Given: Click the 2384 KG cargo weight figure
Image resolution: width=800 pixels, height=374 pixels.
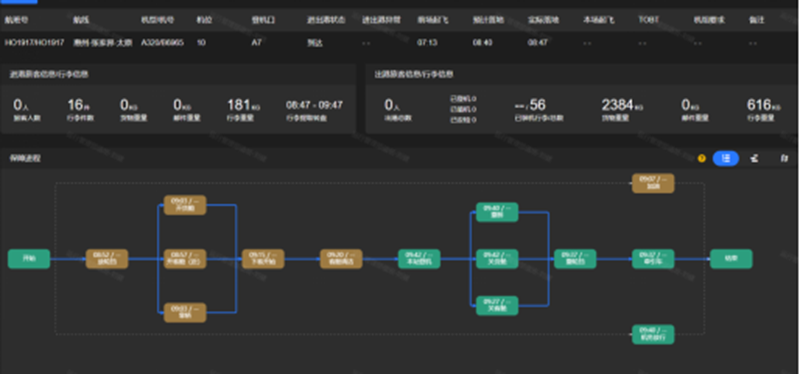Looking at the screenshot, I should point(622,105).
